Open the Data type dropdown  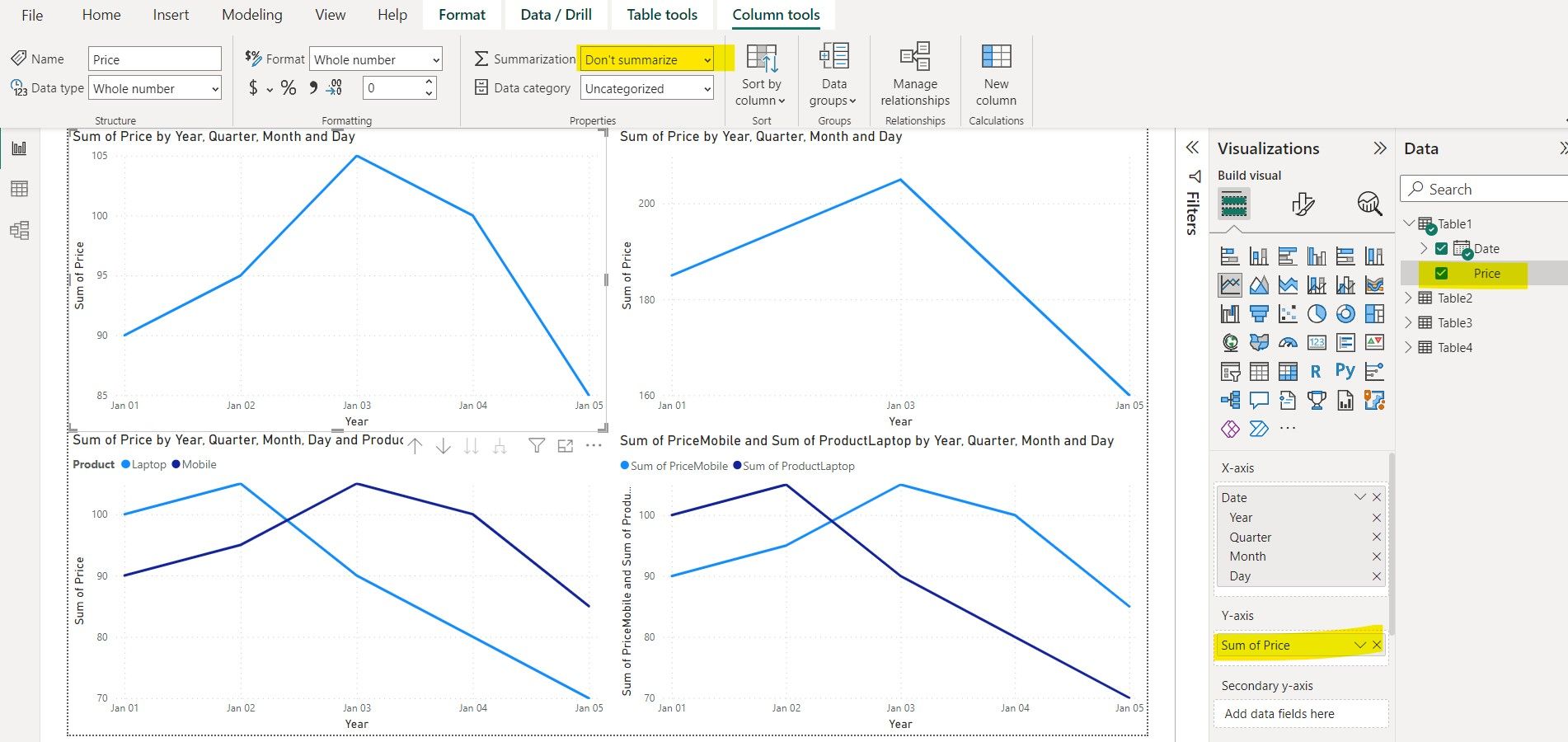(155, 88)
